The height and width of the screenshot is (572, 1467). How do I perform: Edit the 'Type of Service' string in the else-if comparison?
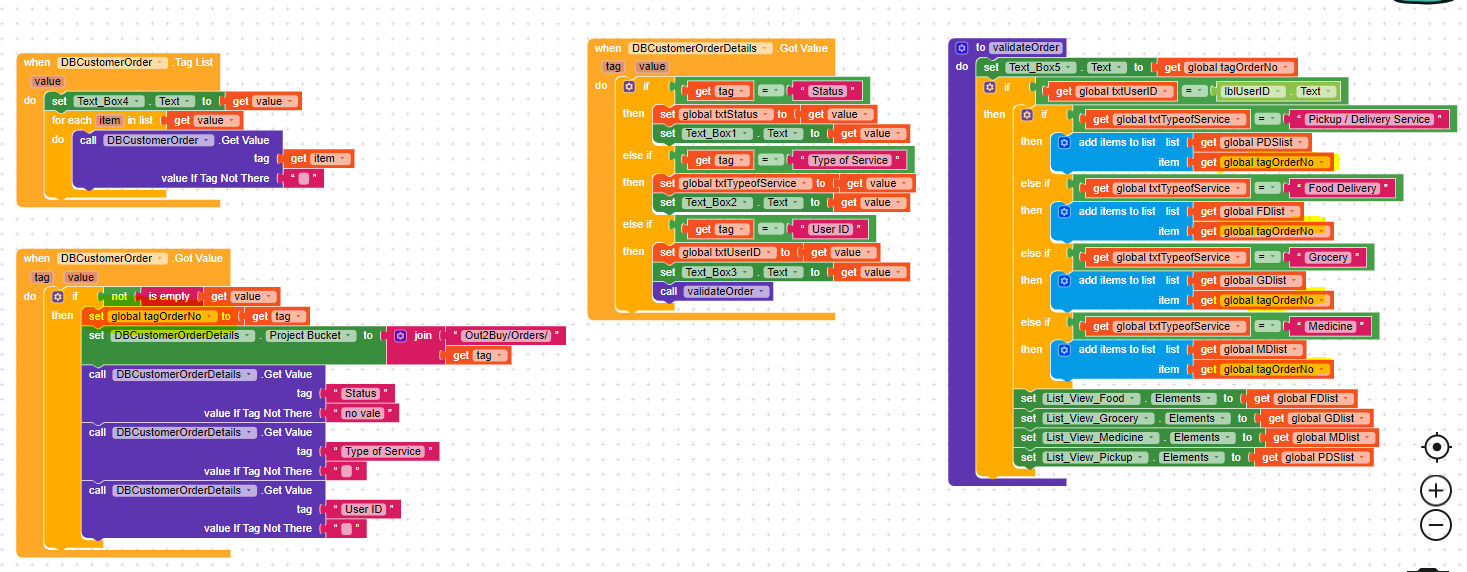pyautogui.click(x=850, y=160)
